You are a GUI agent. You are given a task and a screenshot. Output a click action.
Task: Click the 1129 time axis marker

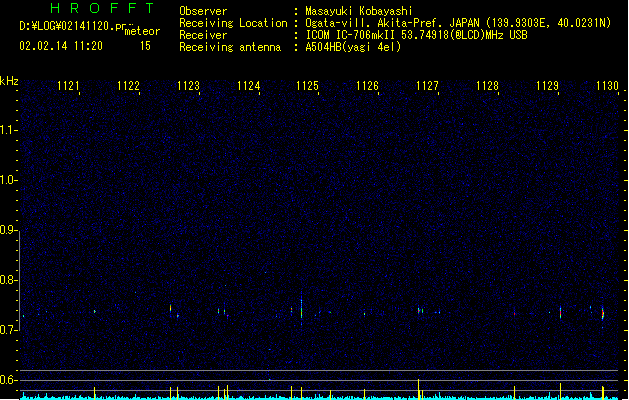[x=547, y=86]
